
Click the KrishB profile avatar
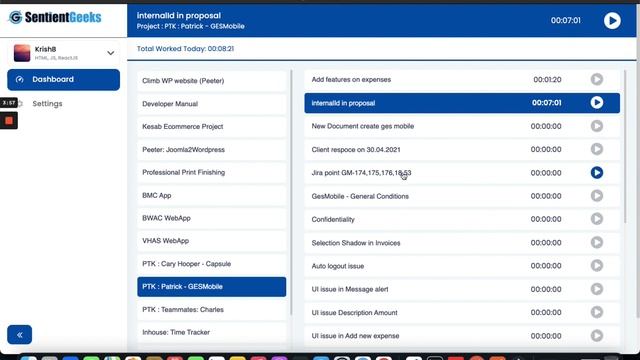22,53
